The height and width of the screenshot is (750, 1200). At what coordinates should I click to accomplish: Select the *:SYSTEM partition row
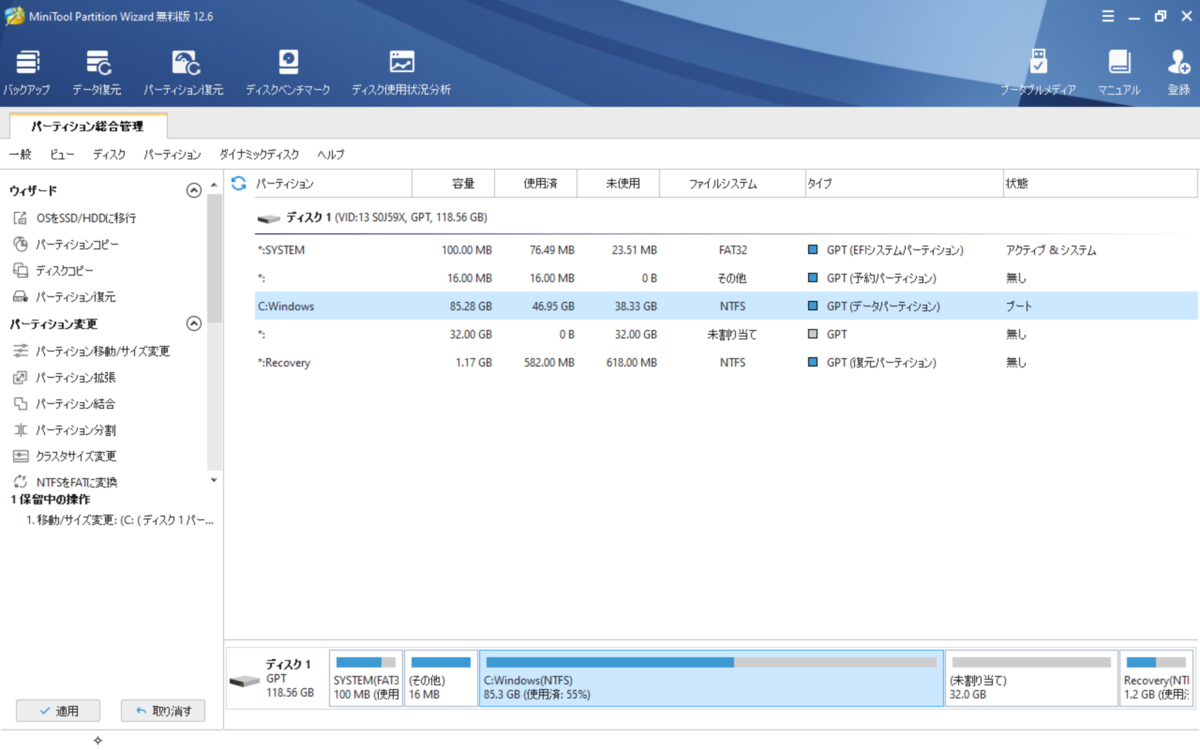pos(726,250)
